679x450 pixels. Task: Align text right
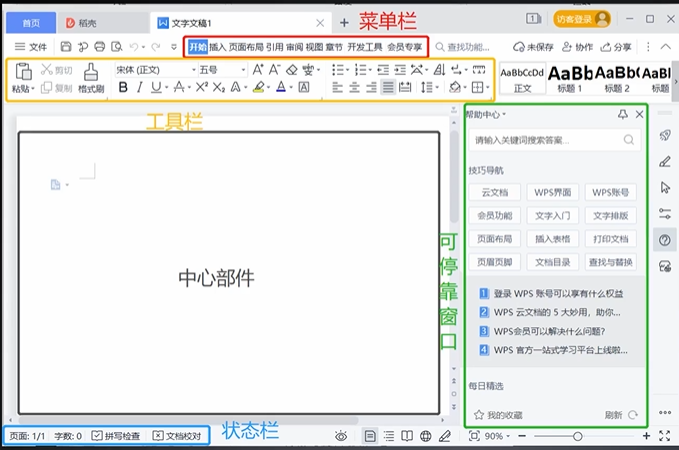click(x=371, y=88)
